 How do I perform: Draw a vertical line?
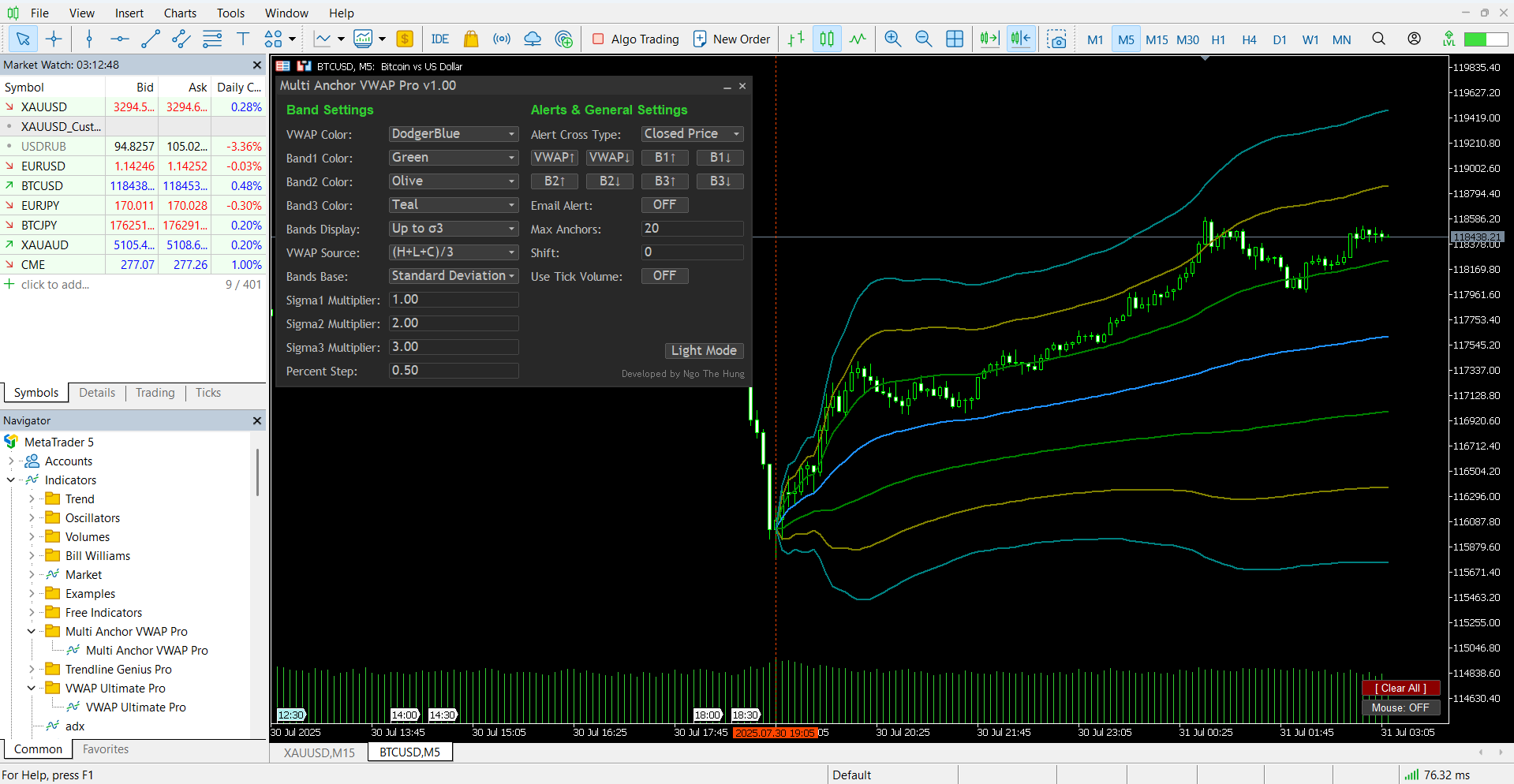[x=88, y=39]
